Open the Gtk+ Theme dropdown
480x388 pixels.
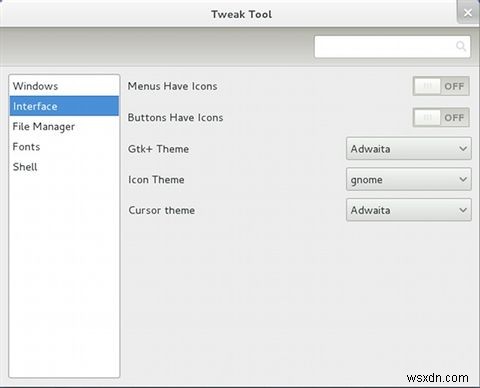coord(409,149)
